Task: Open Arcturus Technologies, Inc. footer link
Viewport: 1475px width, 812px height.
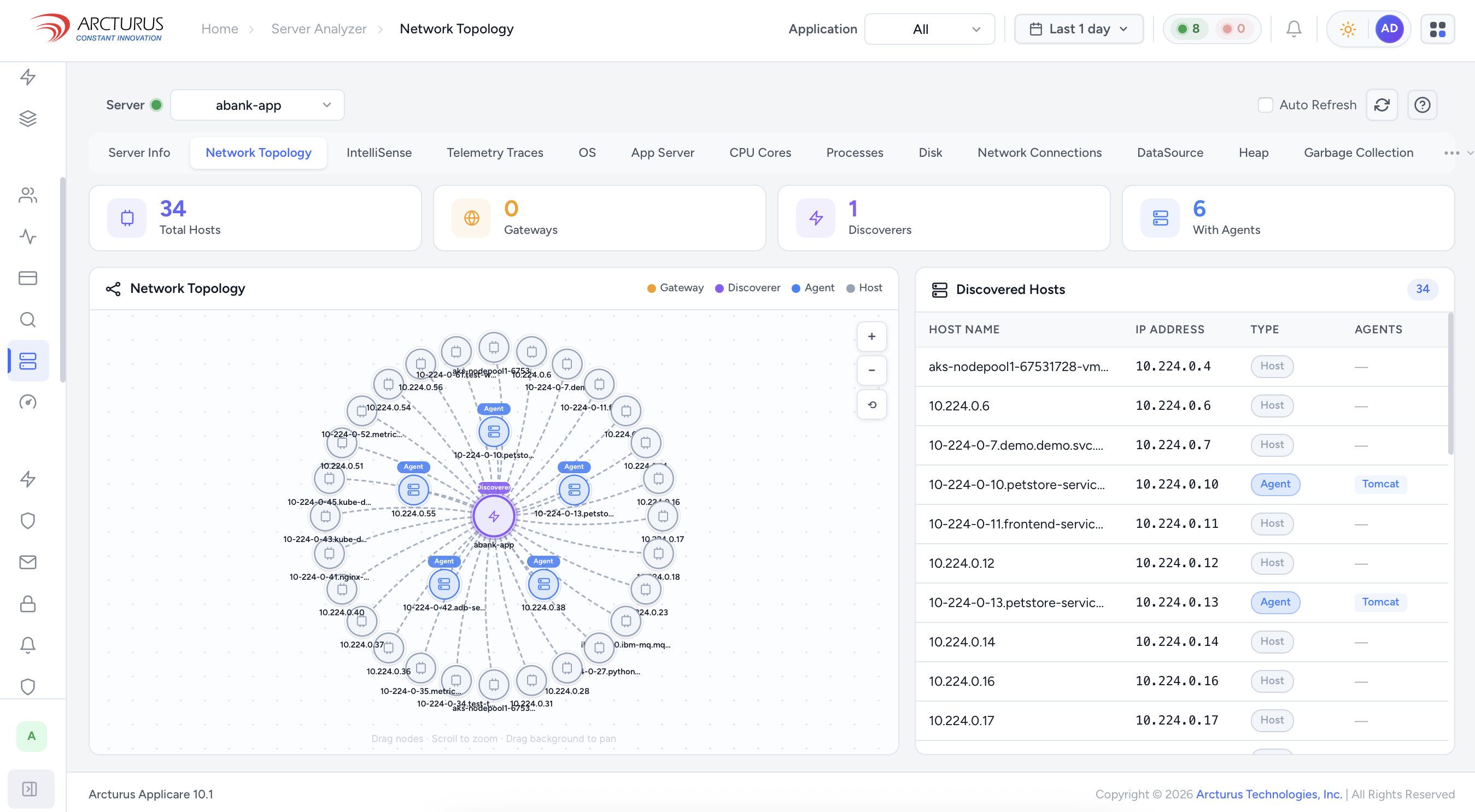Action: (x=1268, y=795)
